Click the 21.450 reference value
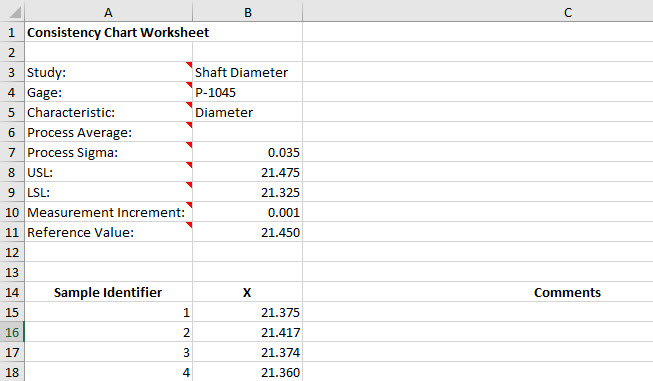Viewport: 653px width, 381px height. pos(248,232)
